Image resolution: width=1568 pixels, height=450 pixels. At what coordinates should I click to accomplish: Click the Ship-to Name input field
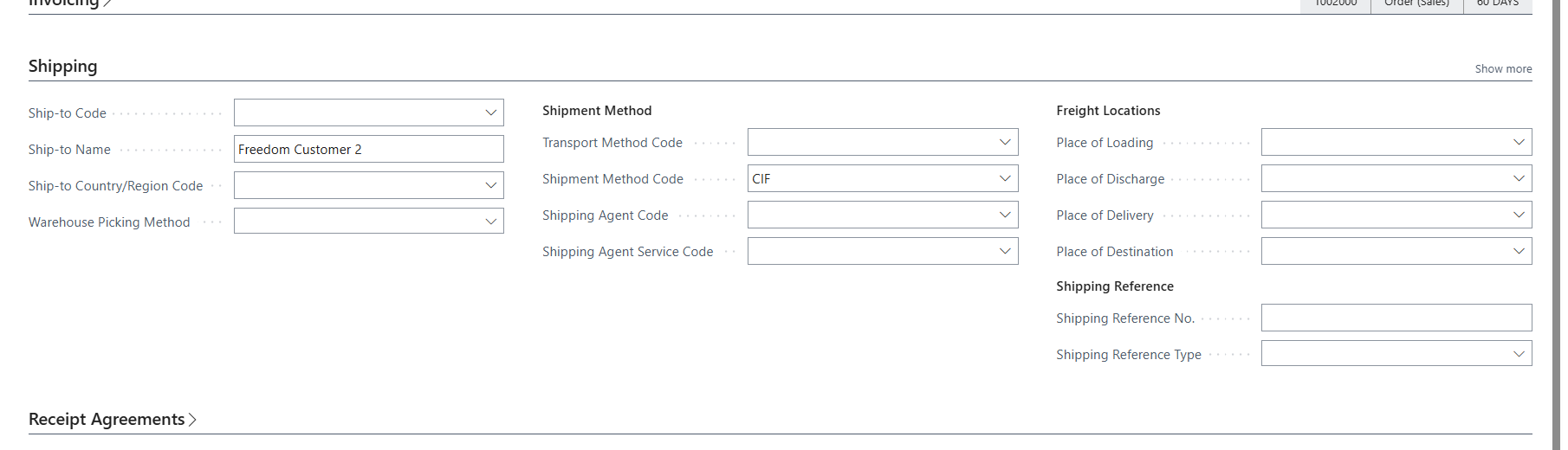368,149
